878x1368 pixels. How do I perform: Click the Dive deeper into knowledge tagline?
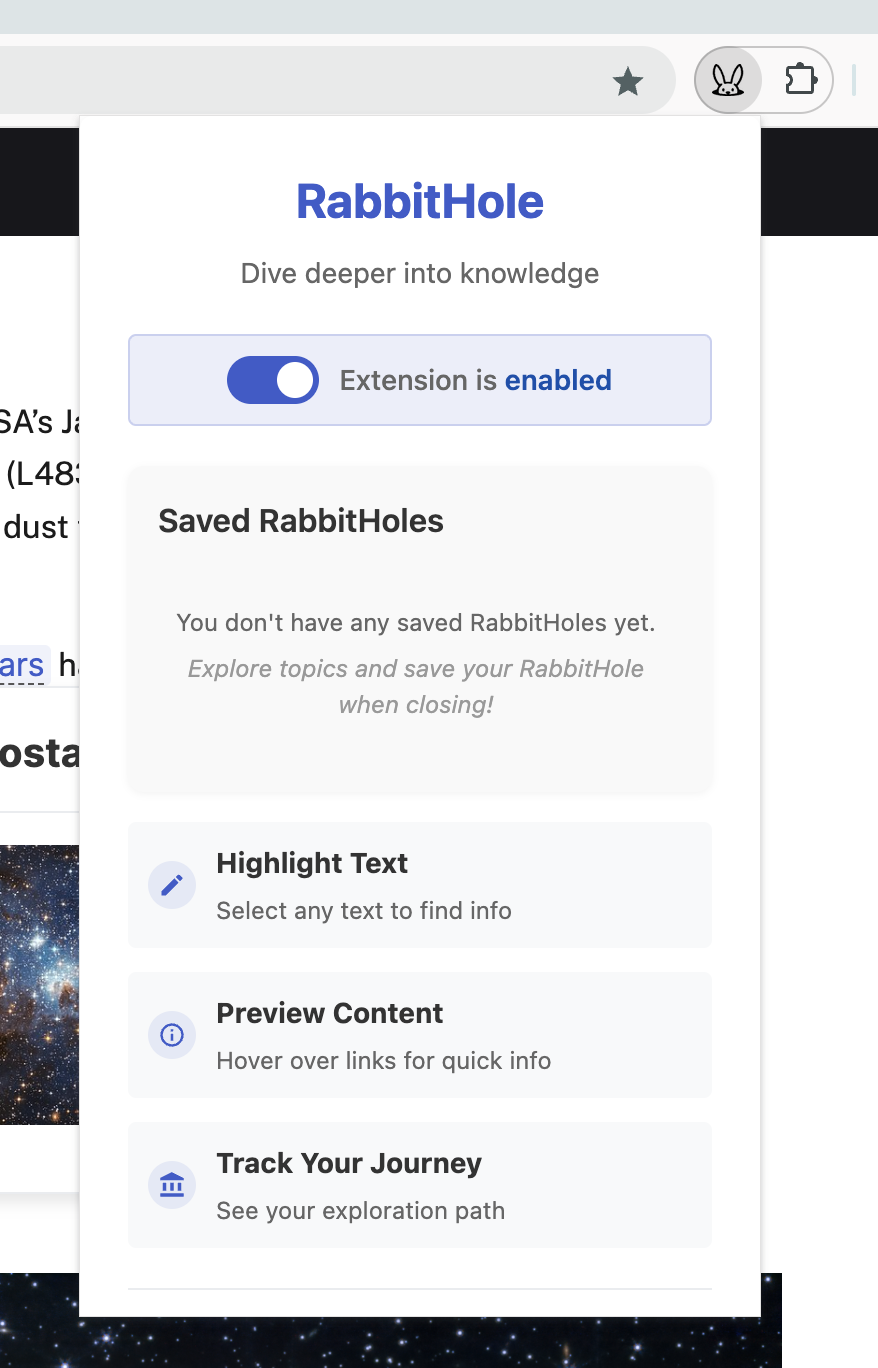tap(419, 273)
